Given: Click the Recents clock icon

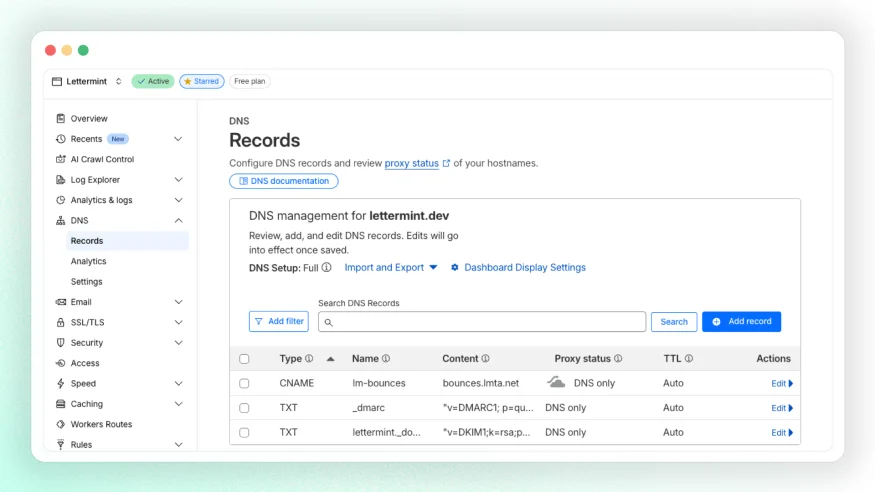Looking at the screenshot, I should [x=60, y=139].
